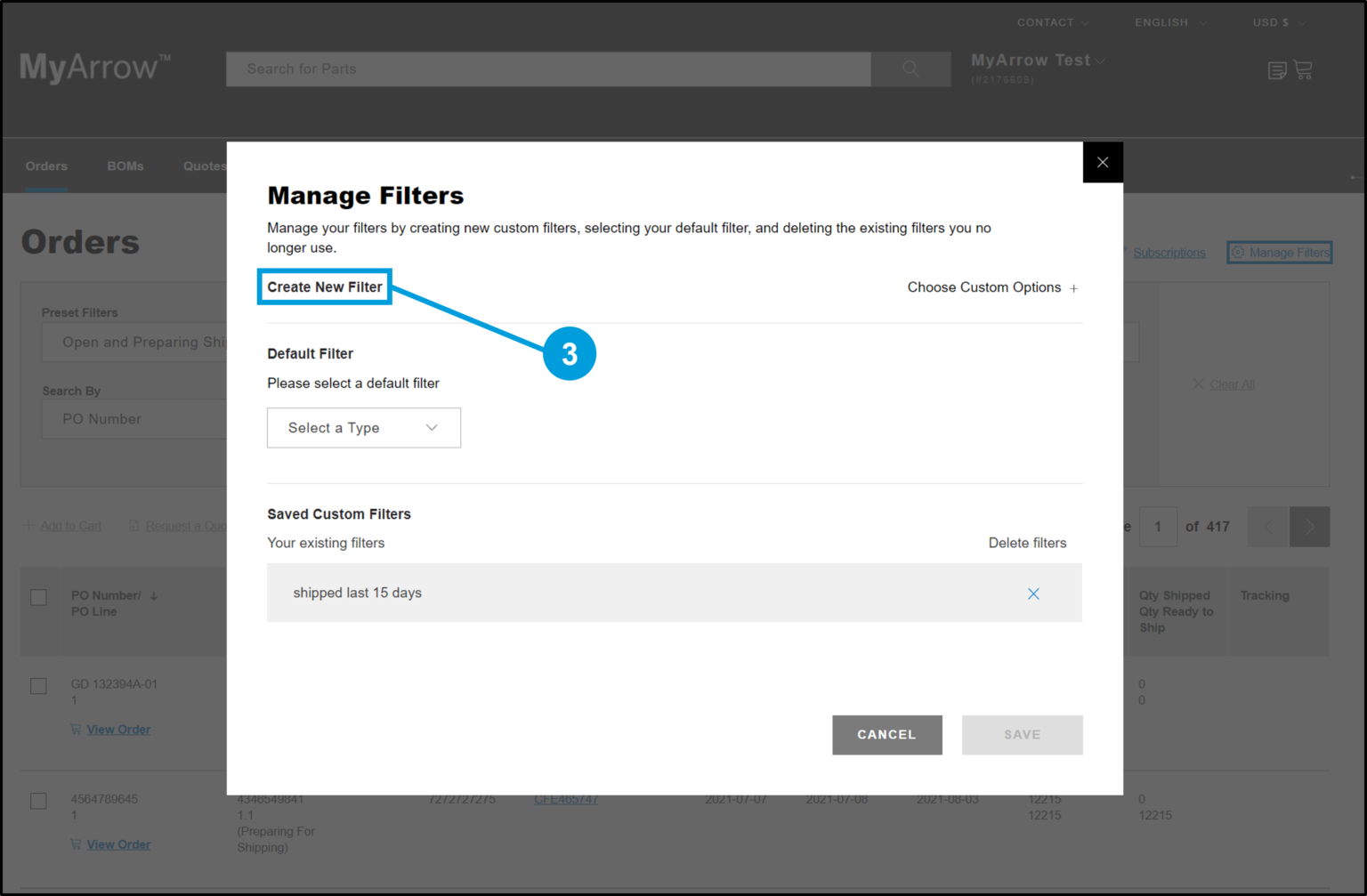Open the search by clicking the magnifier icon
The width and height of the screenshot is (1367, 896).
910,69
